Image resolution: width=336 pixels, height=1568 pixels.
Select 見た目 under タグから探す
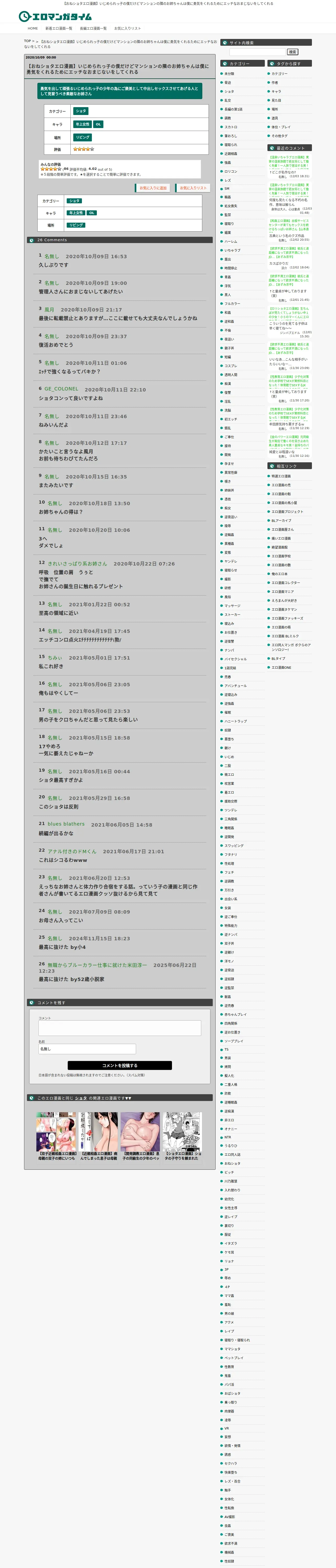point(276,100)
